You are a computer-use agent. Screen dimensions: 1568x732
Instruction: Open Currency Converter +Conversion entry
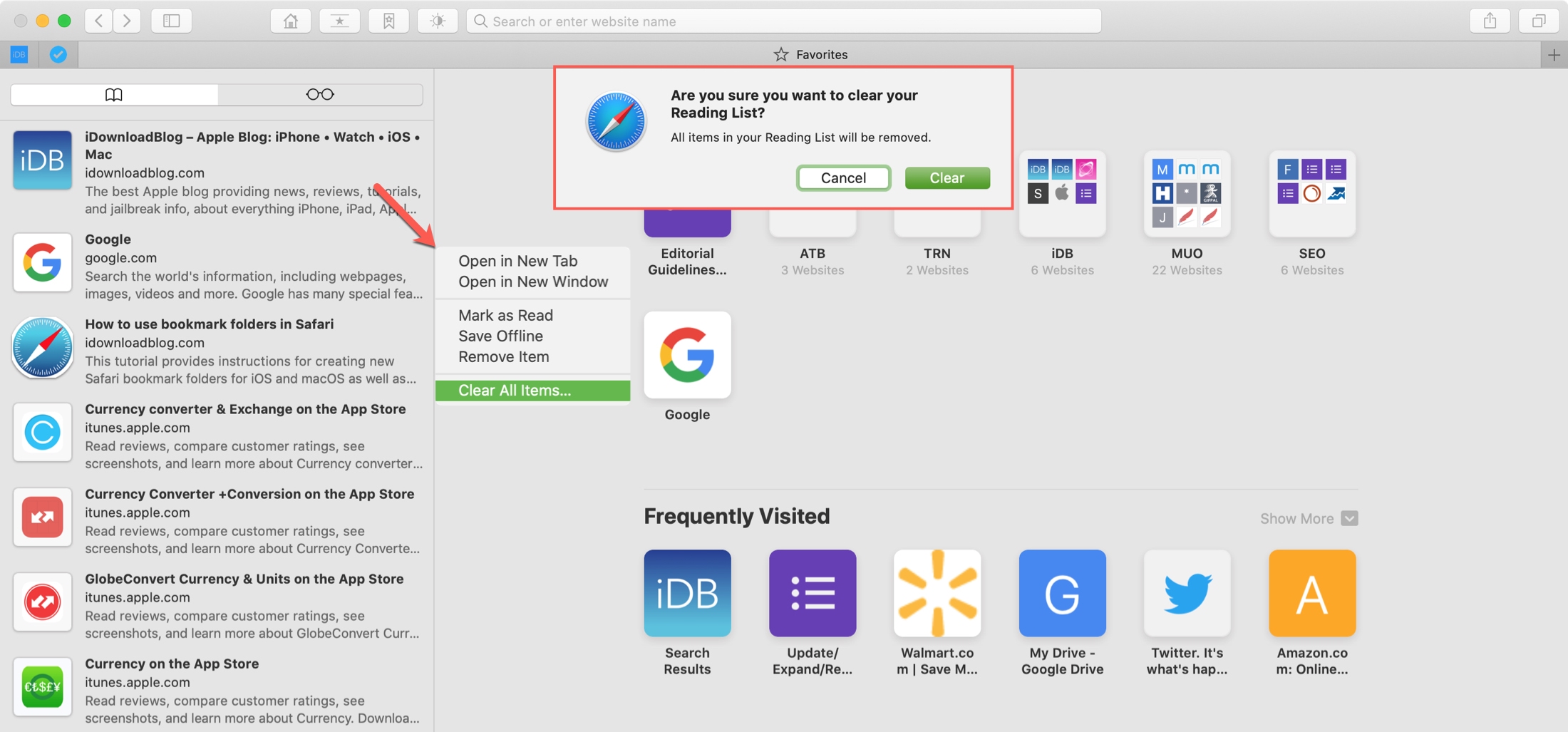pos(217,520)
